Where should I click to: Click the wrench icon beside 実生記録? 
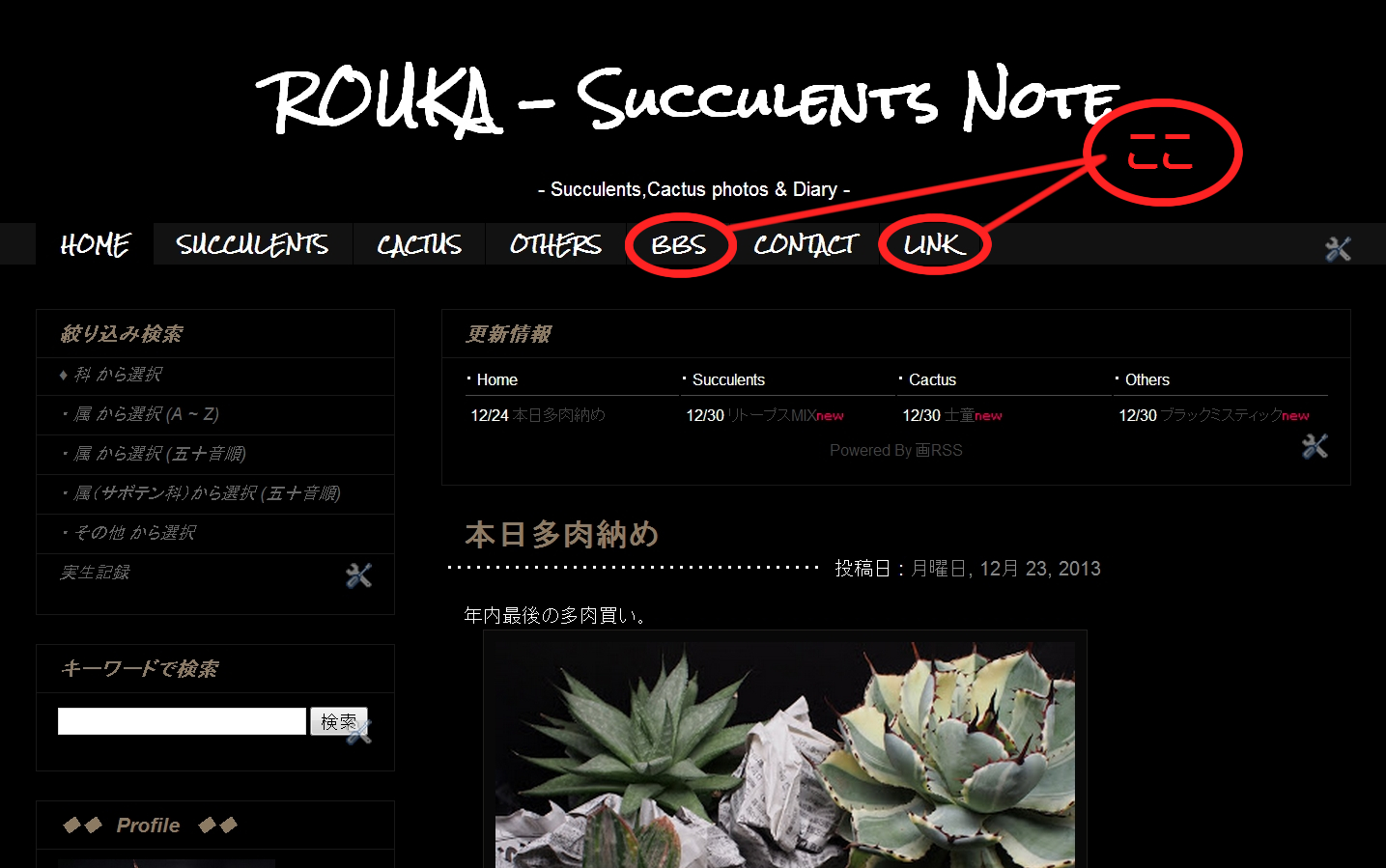click(358, 575)
